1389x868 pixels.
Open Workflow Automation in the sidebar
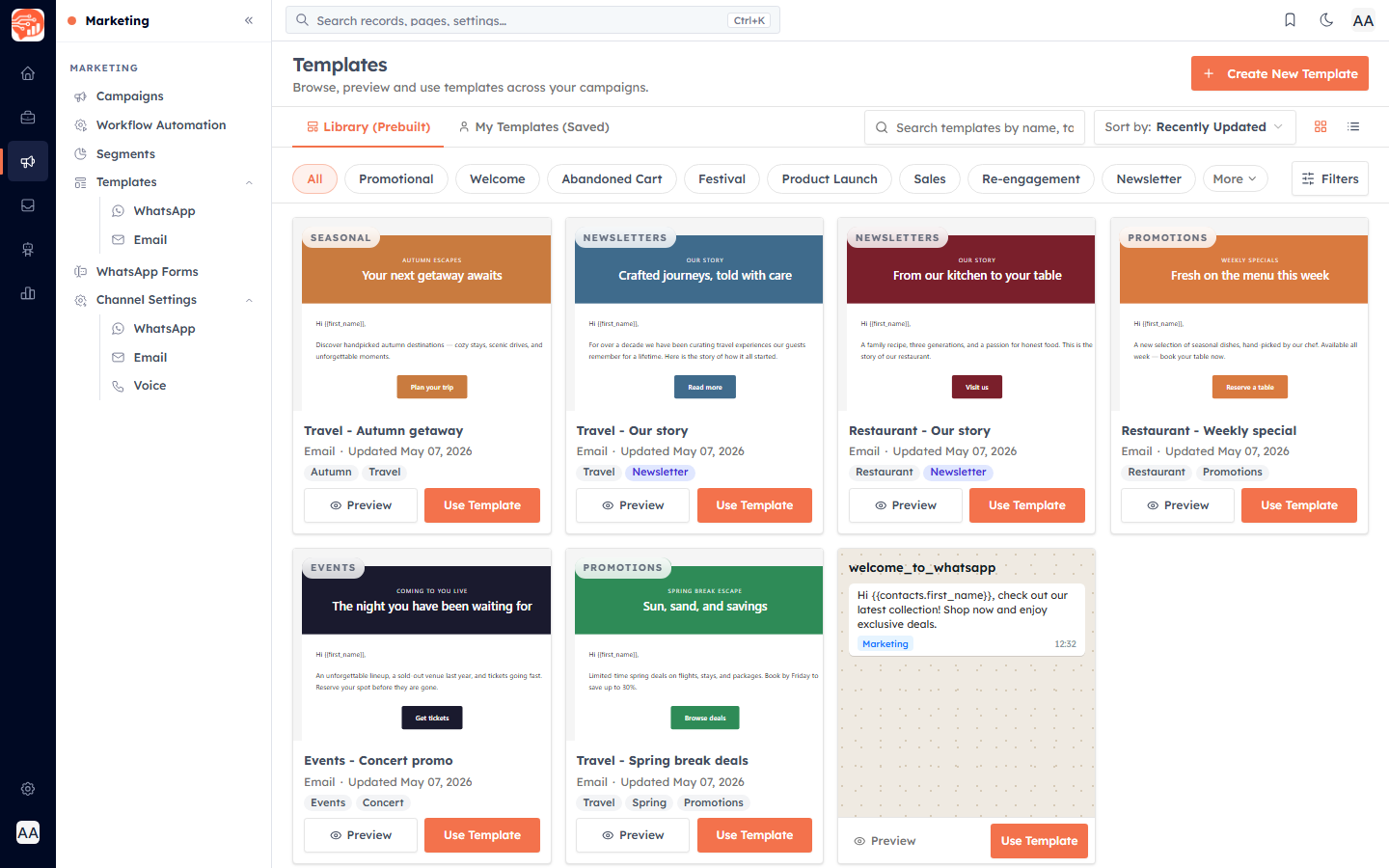(162, 125)
